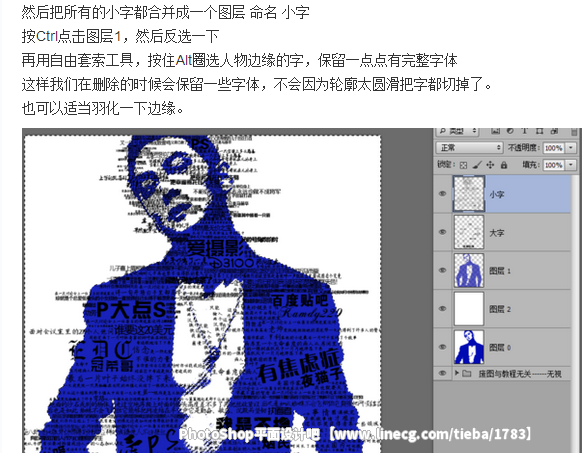Open the 不透明度 opacity slider arrow
587x453 pixels.
pyautogui.click(x=571, y=148)
